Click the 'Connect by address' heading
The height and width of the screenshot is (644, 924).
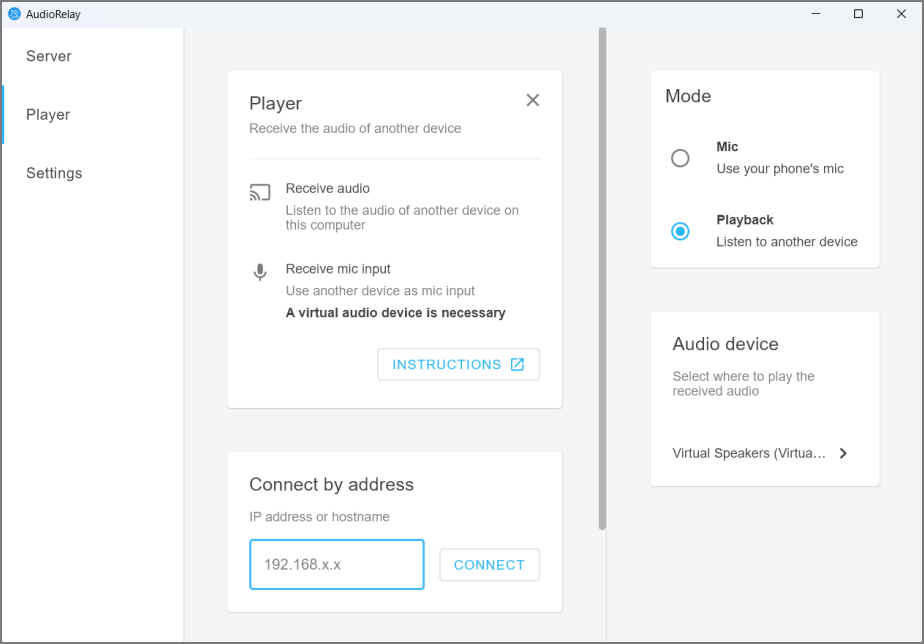click(x=331, y=484)
